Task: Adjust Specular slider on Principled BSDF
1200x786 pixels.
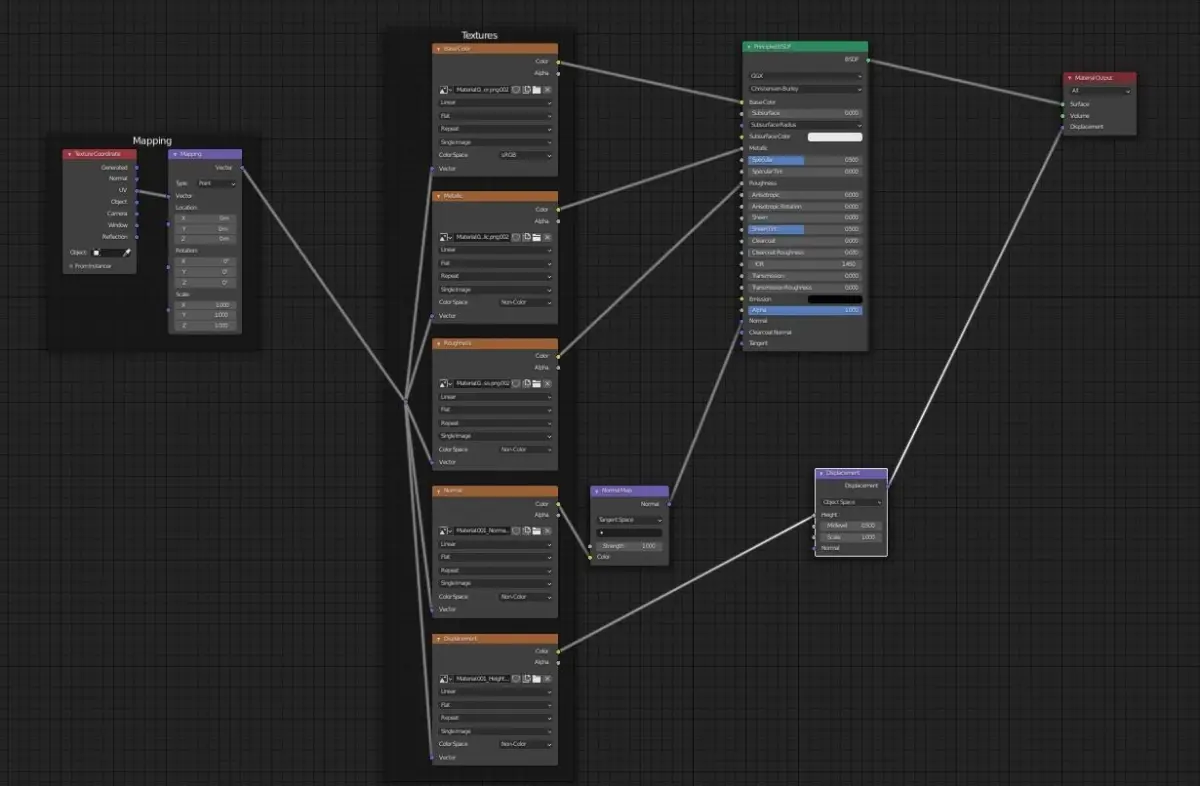Action: click(x=805, y=160)
